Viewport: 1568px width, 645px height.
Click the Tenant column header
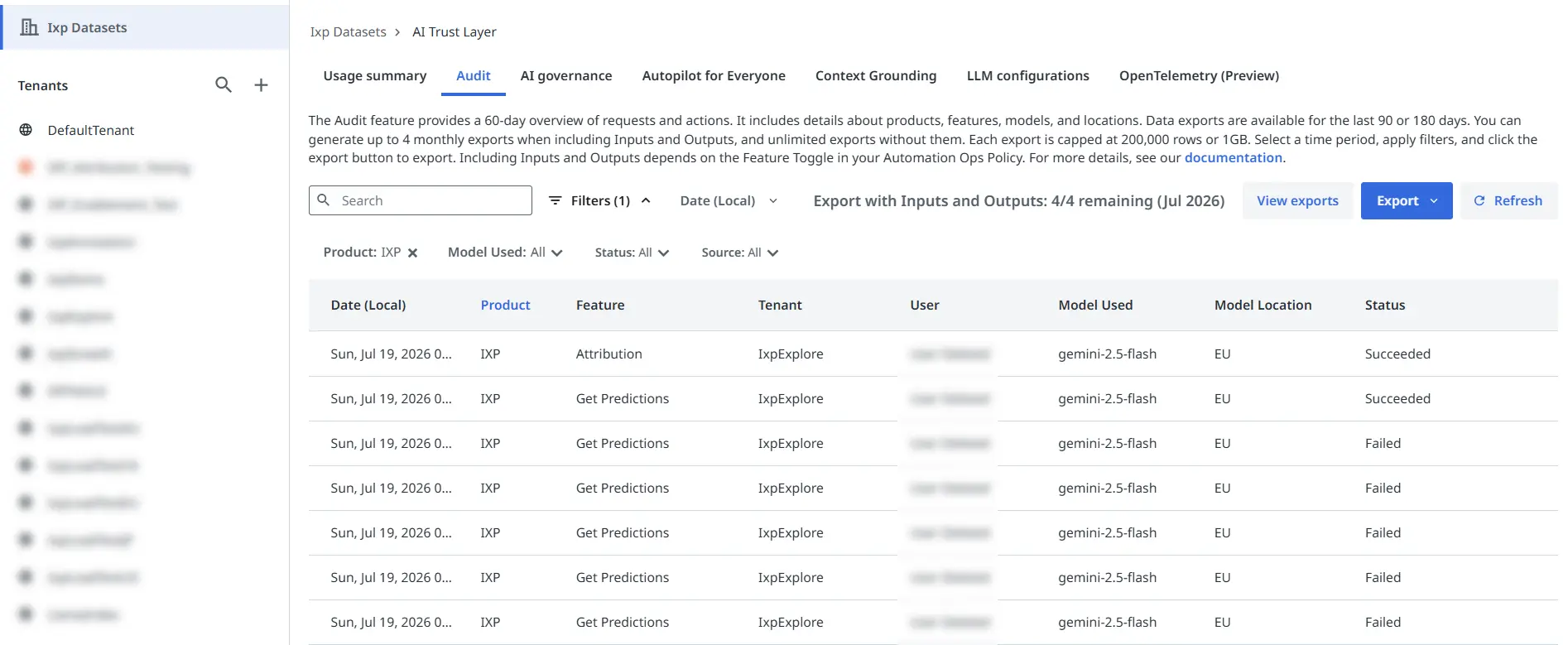pos(780,305)
